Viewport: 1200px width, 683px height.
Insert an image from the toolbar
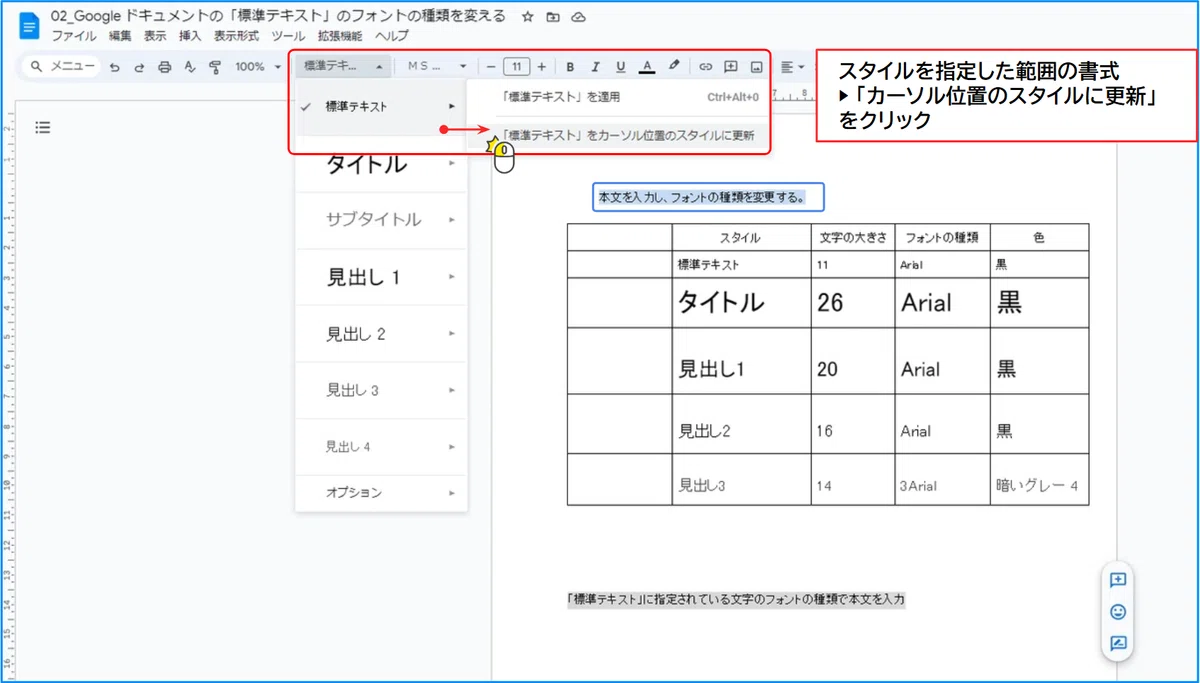(756, 67)
